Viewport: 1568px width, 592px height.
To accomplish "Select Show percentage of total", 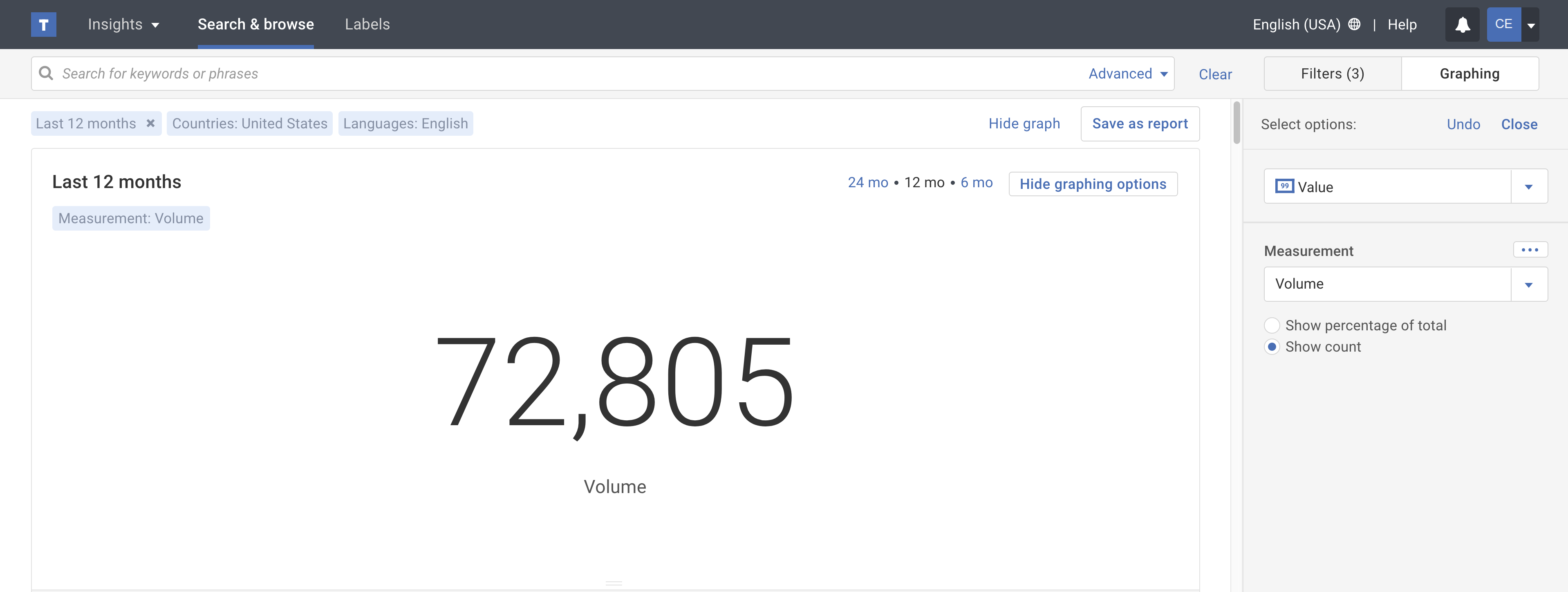I will [1272, 325].
